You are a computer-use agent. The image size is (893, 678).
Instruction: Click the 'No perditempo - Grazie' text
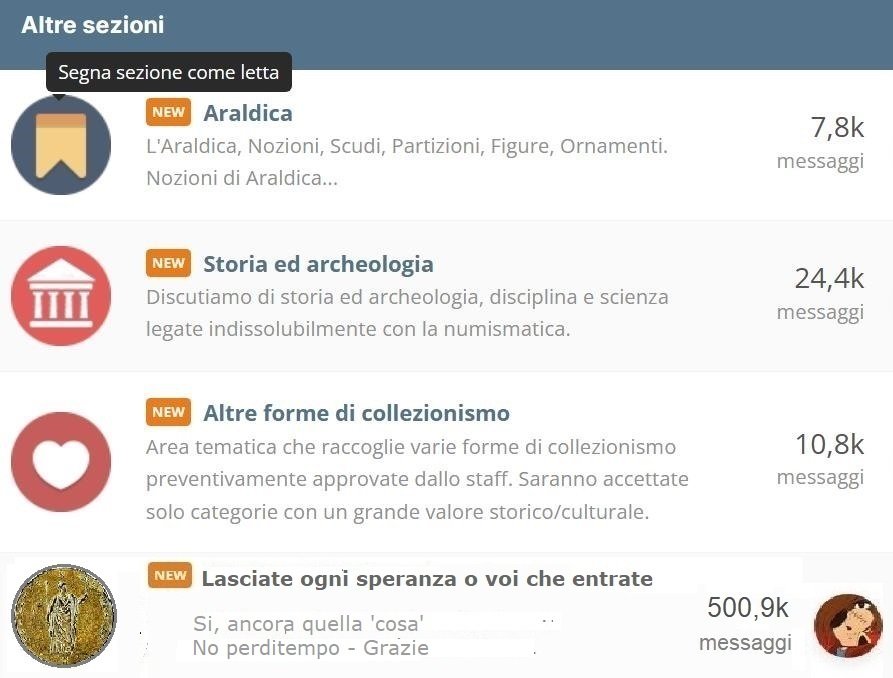click(x=310, y=648)
